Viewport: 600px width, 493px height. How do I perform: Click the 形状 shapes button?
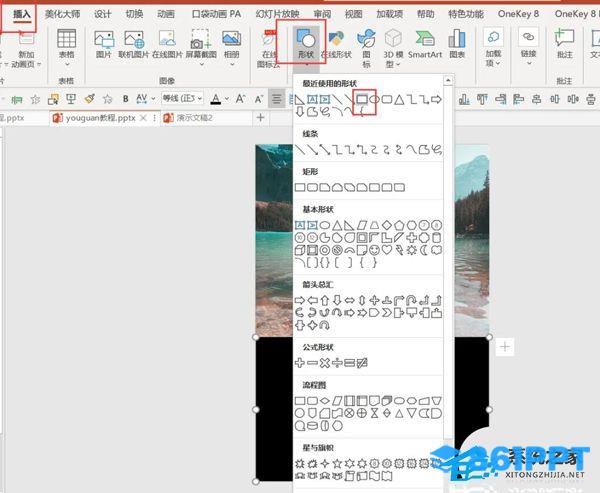pyautogui.click(x=306, y=48)
